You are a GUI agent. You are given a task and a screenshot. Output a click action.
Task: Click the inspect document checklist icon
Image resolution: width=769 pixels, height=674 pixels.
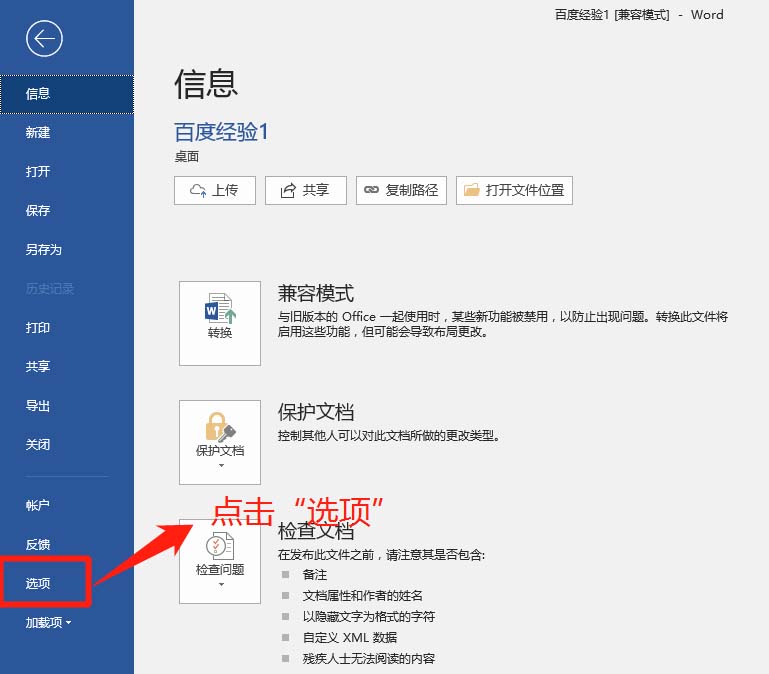[220, 545]
